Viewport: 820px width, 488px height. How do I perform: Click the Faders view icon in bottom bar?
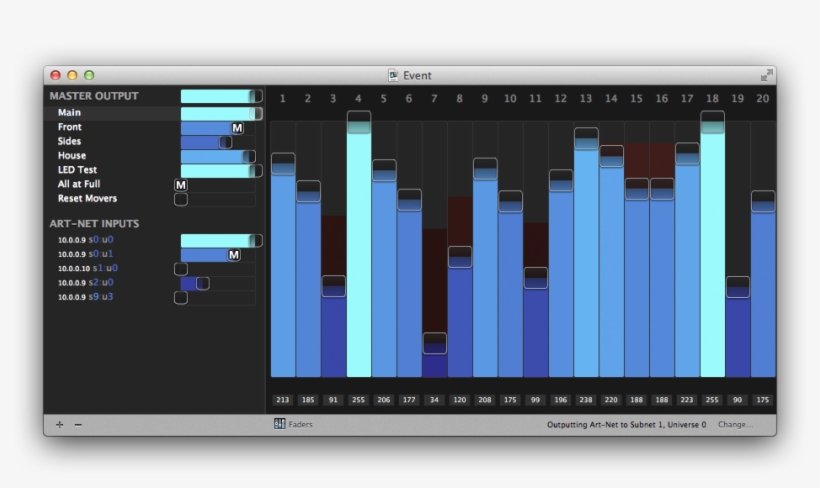click(x=280, y=424)
